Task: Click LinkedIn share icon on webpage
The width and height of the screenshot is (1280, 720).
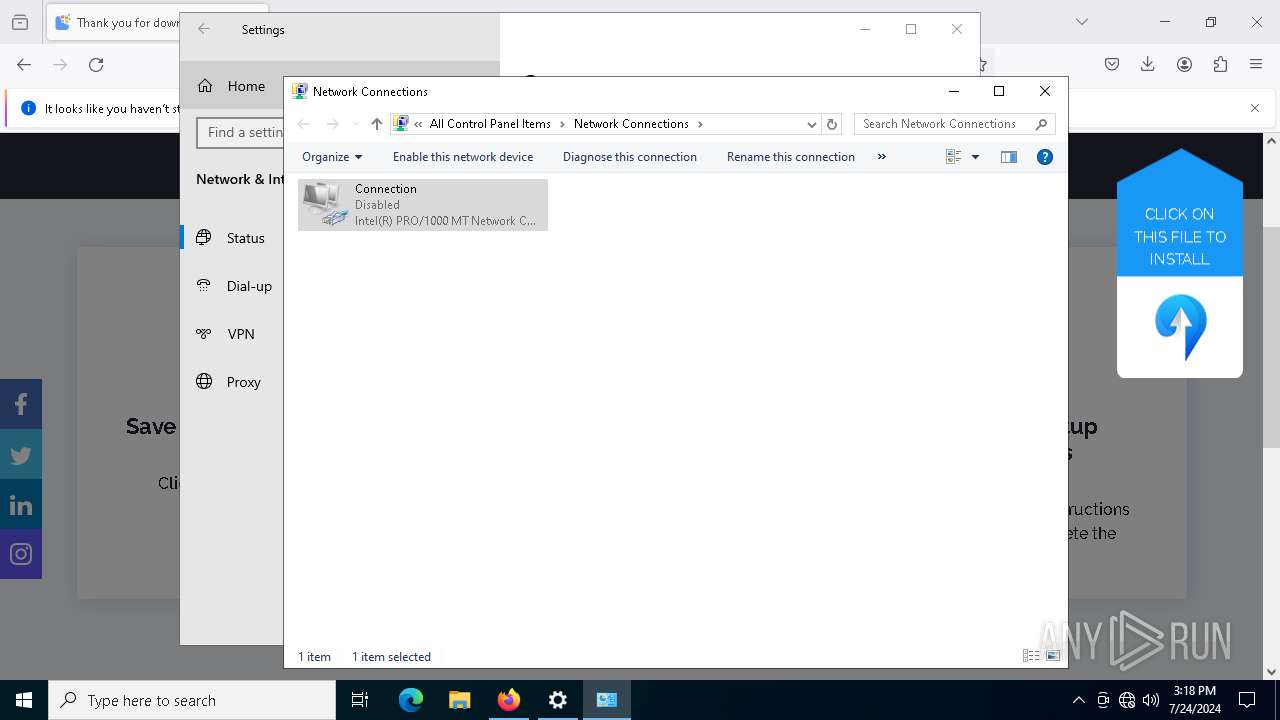Action: [21, 504]
